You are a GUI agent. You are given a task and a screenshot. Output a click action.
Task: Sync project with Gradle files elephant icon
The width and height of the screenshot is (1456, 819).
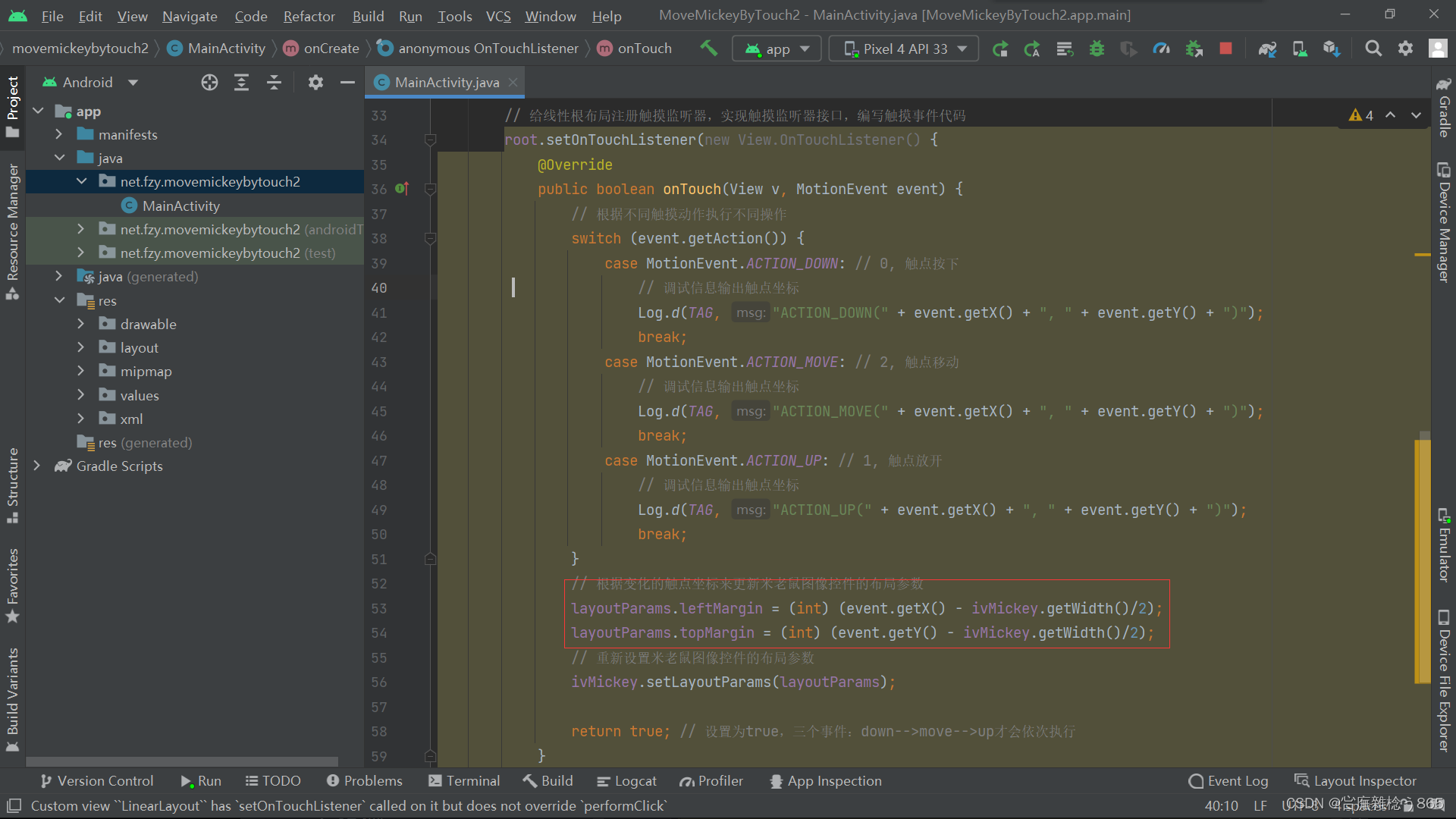pyautogui.click(x=1267, y=49)
